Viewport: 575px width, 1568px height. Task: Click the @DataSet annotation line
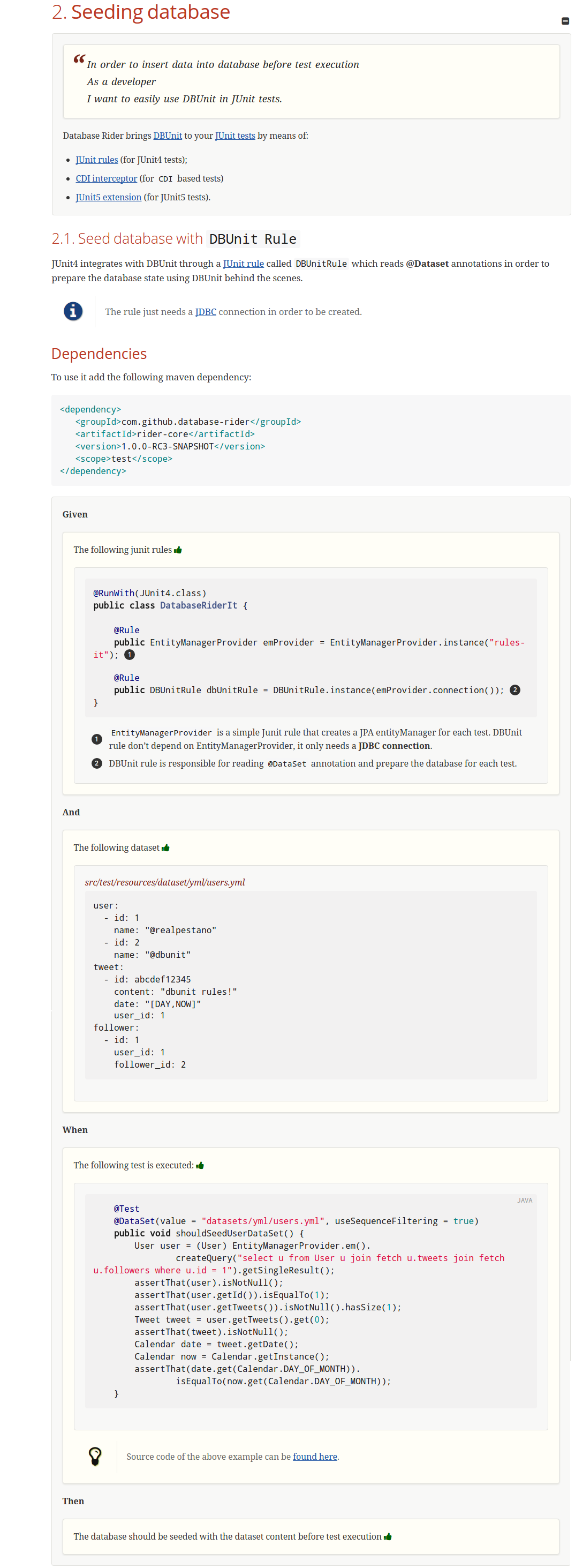[296, 1221]
